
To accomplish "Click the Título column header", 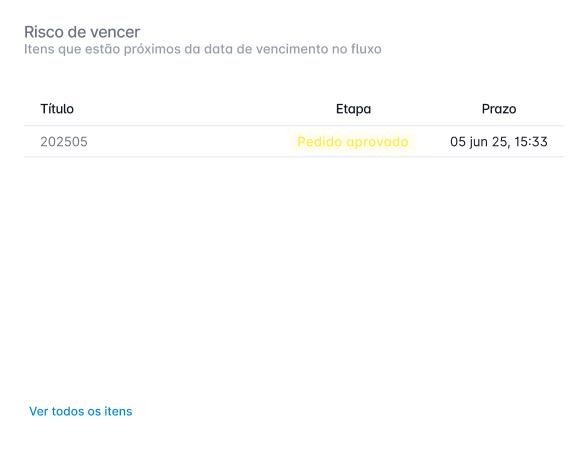I will 57,109.
